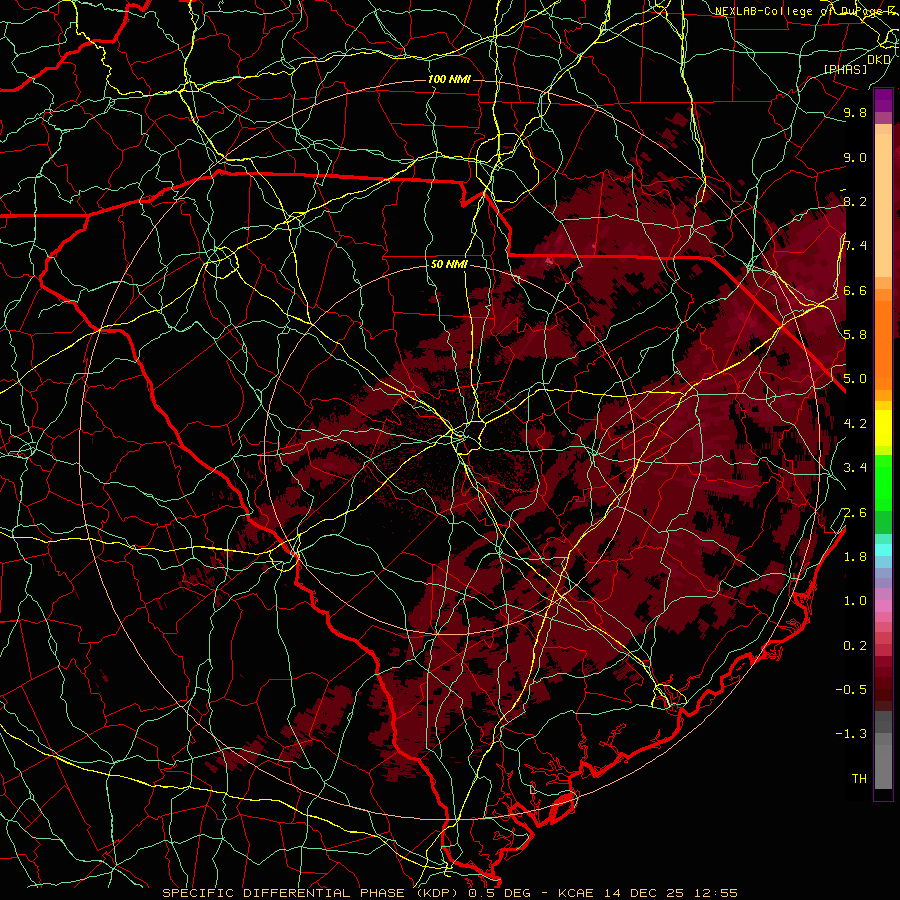Select the 50 NMI range ring label
Image resolution: width=900 pixels, height=900 pixels.
[x=449, y=265]
